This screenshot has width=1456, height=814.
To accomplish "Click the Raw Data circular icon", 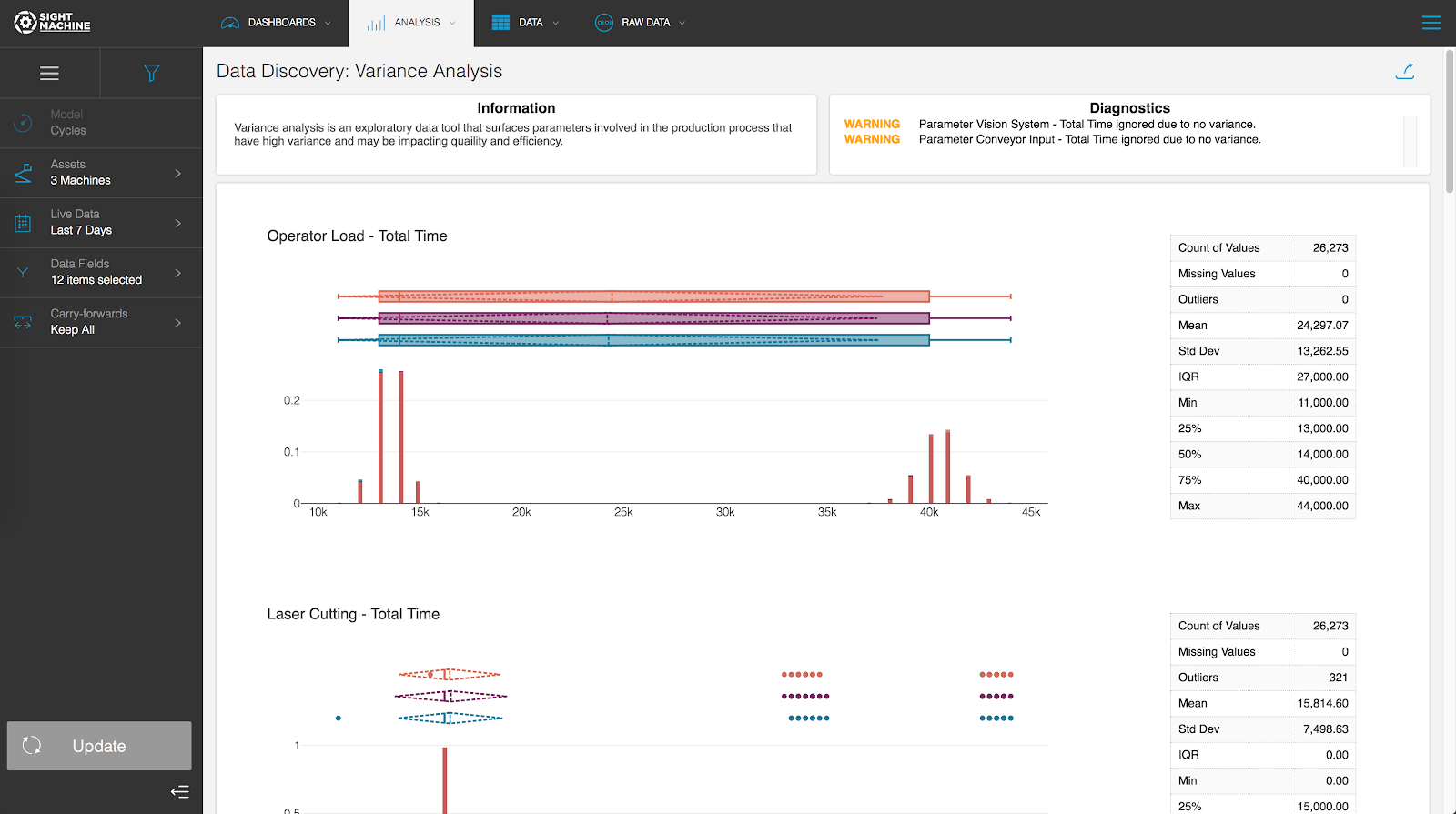I will (x=604, y=23).
